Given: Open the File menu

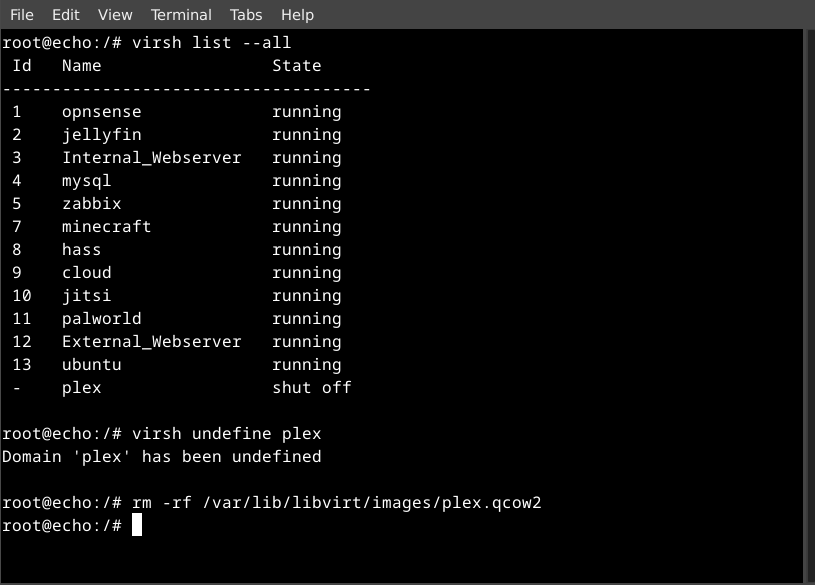Looking at the screenshot, I should coord(21,14).
